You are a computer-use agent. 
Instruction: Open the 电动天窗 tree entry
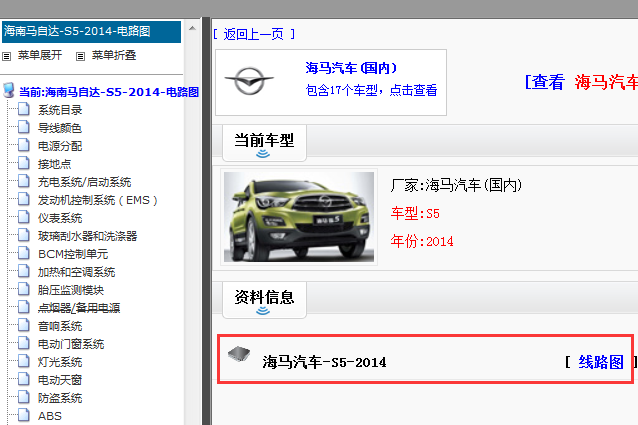click(60, 380)
